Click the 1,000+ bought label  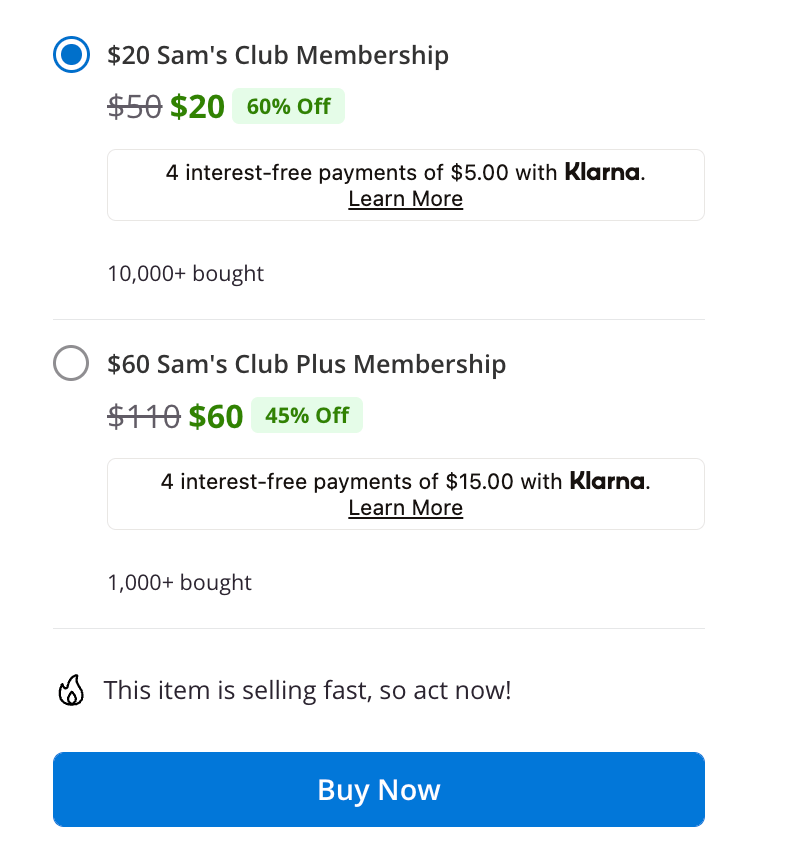click(180, 582)
